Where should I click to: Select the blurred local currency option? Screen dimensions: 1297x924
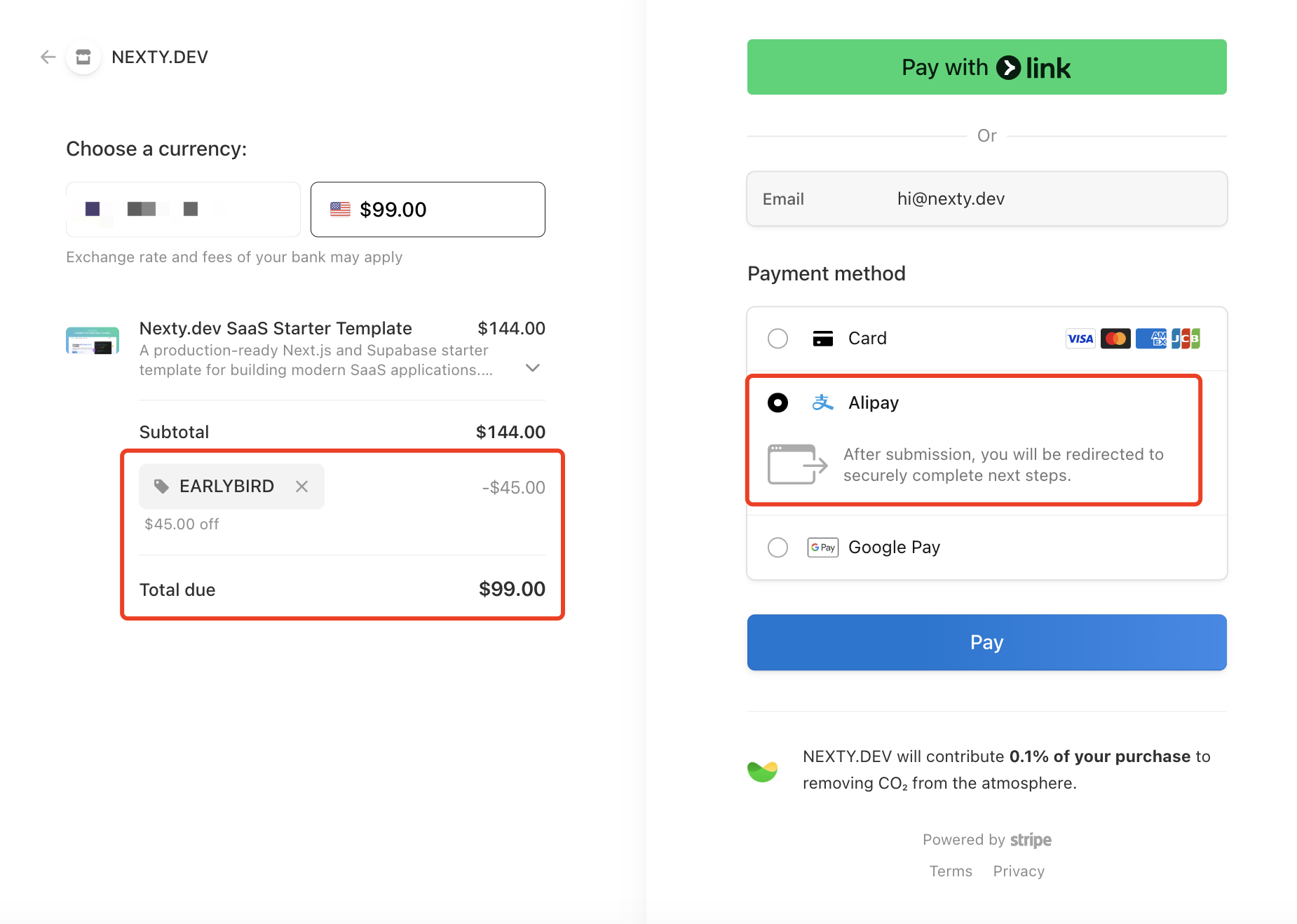click(x=183, y=210)
